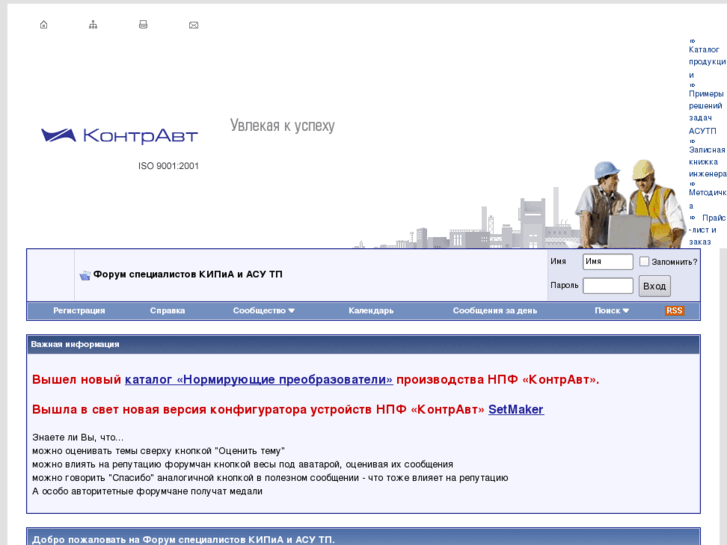This screenshot has width=727, height=545.
Task: Click the engineers banner image
Action: (631, 204)
